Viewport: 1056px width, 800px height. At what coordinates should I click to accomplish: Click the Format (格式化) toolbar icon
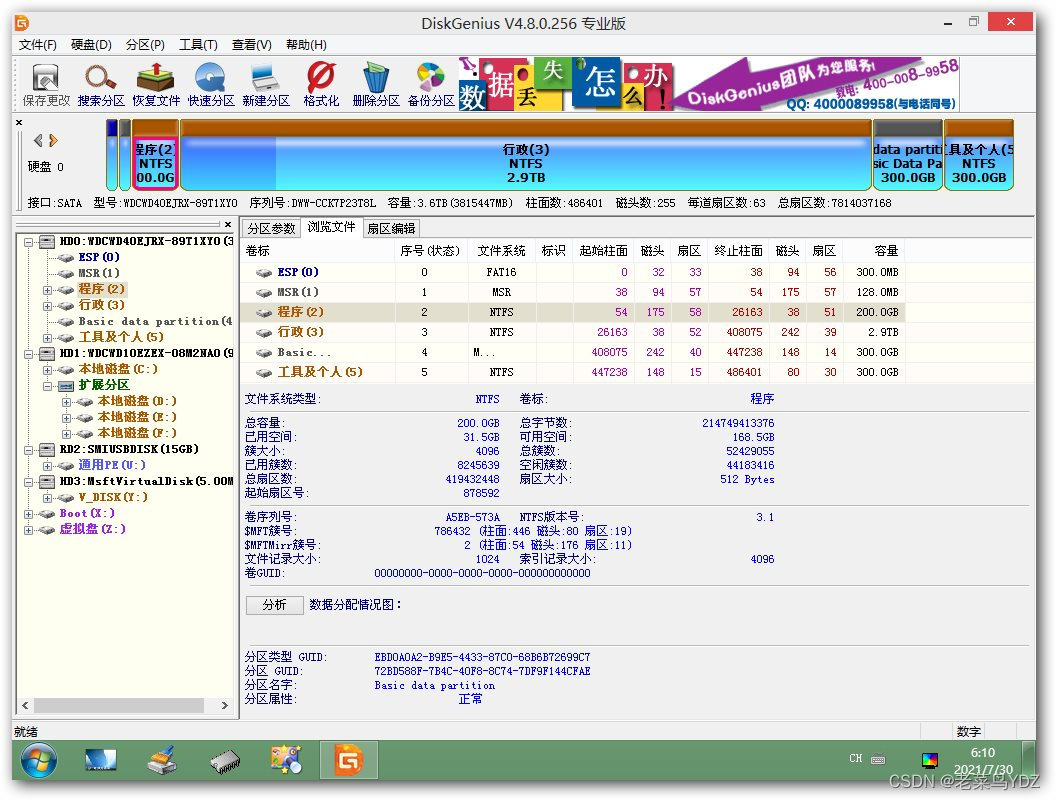coord(321,85)
